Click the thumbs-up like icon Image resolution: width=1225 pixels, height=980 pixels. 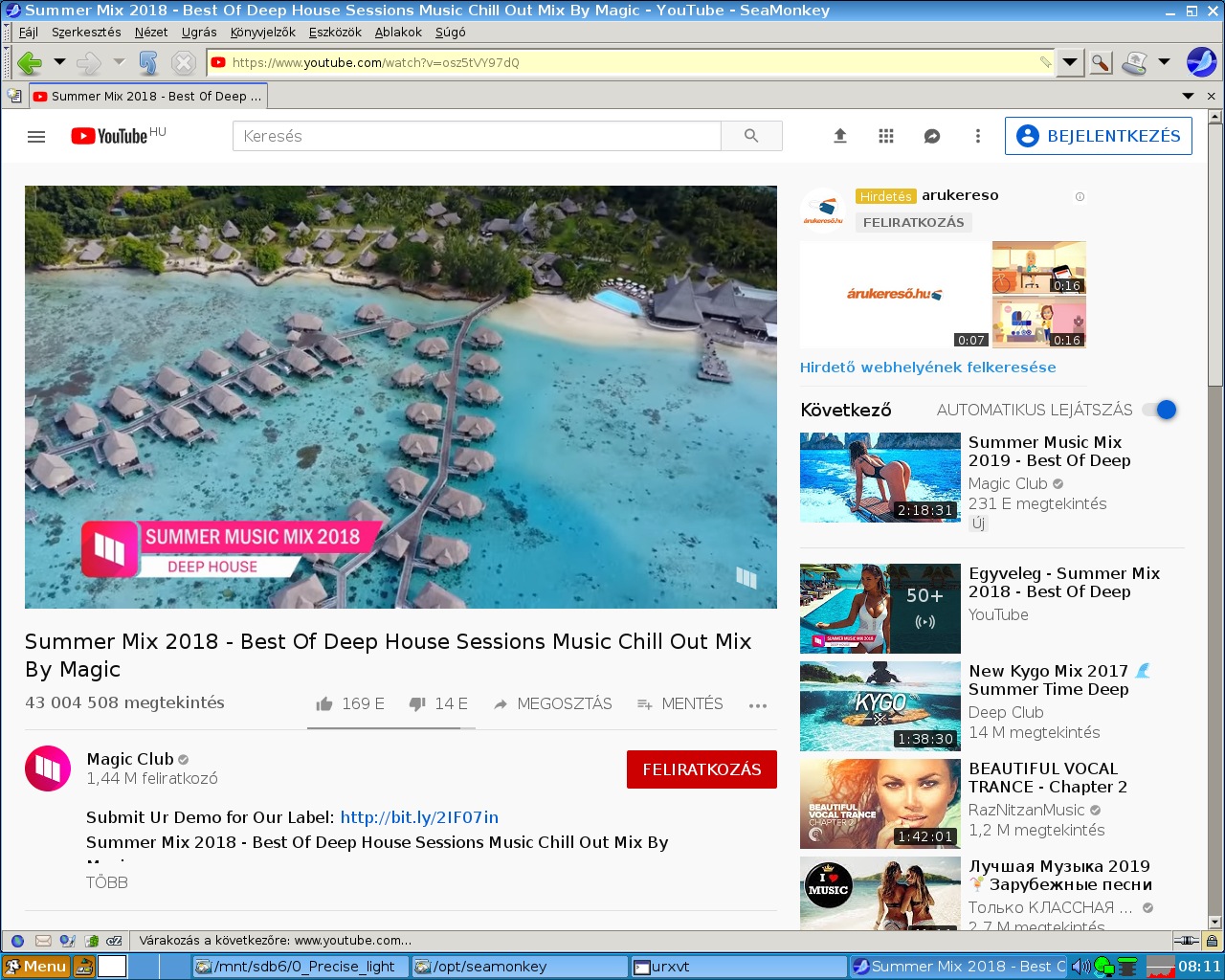point(324,704)
